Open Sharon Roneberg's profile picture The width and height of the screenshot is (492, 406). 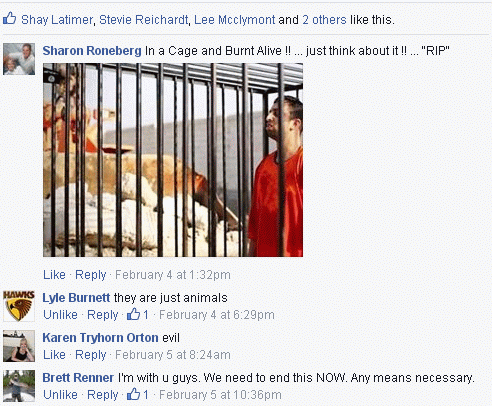pos(19,59)
